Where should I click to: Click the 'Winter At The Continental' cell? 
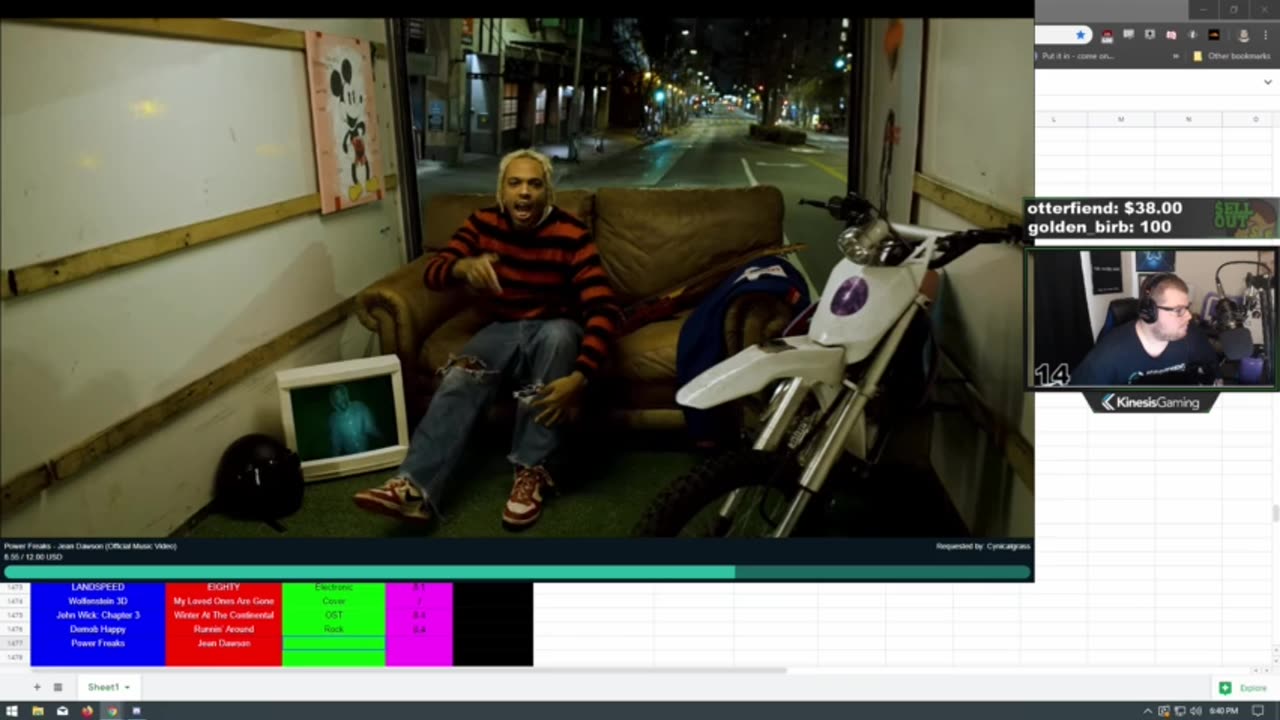click(x=224, y=615)
